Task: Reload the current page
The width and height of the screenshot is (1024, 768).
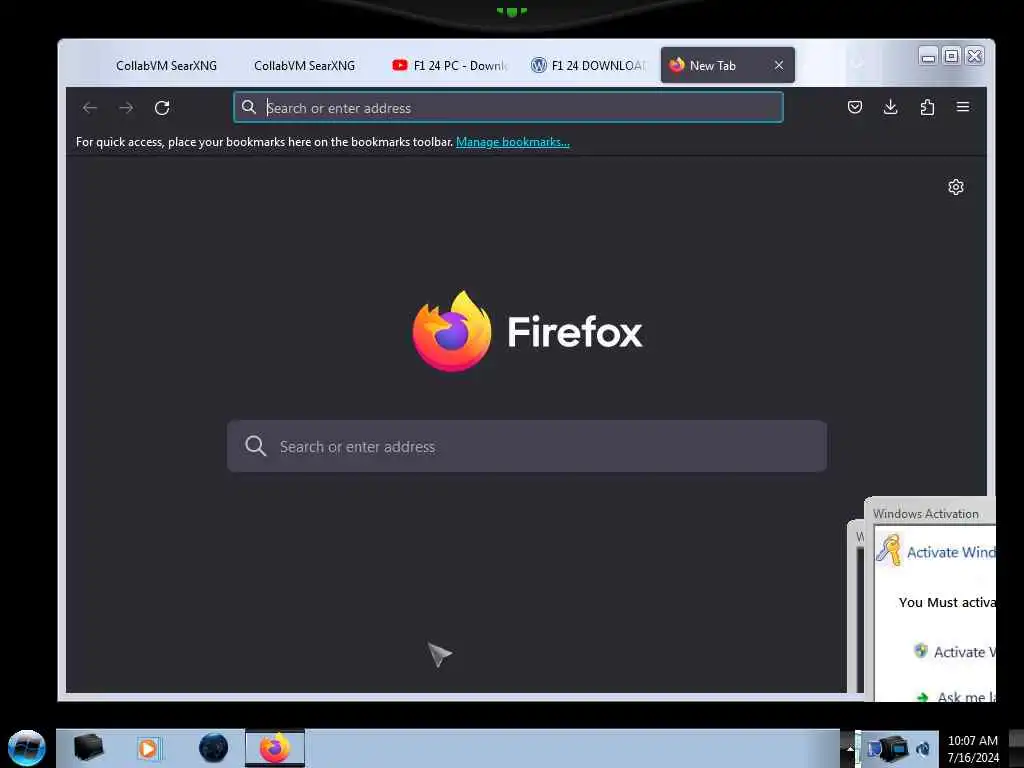Action: coord(162,108)
